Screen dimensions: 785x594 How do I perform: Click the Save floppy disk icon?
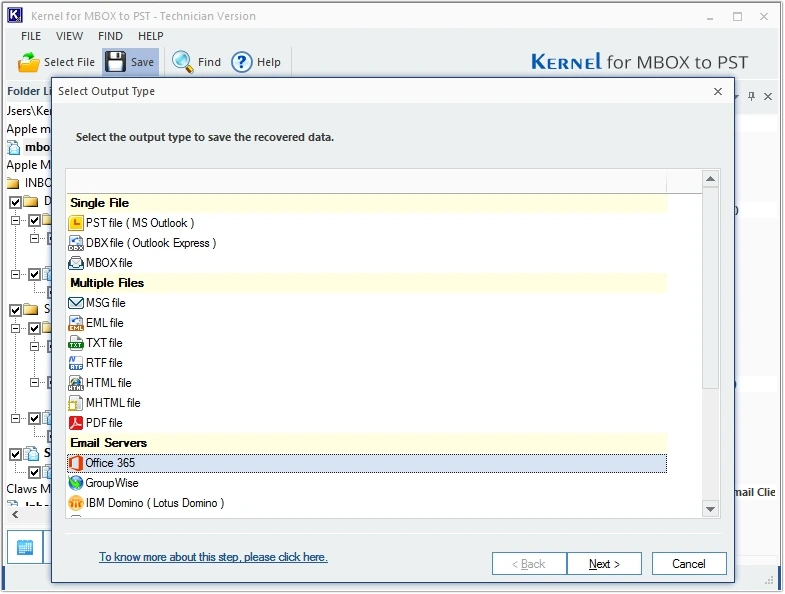116,62
